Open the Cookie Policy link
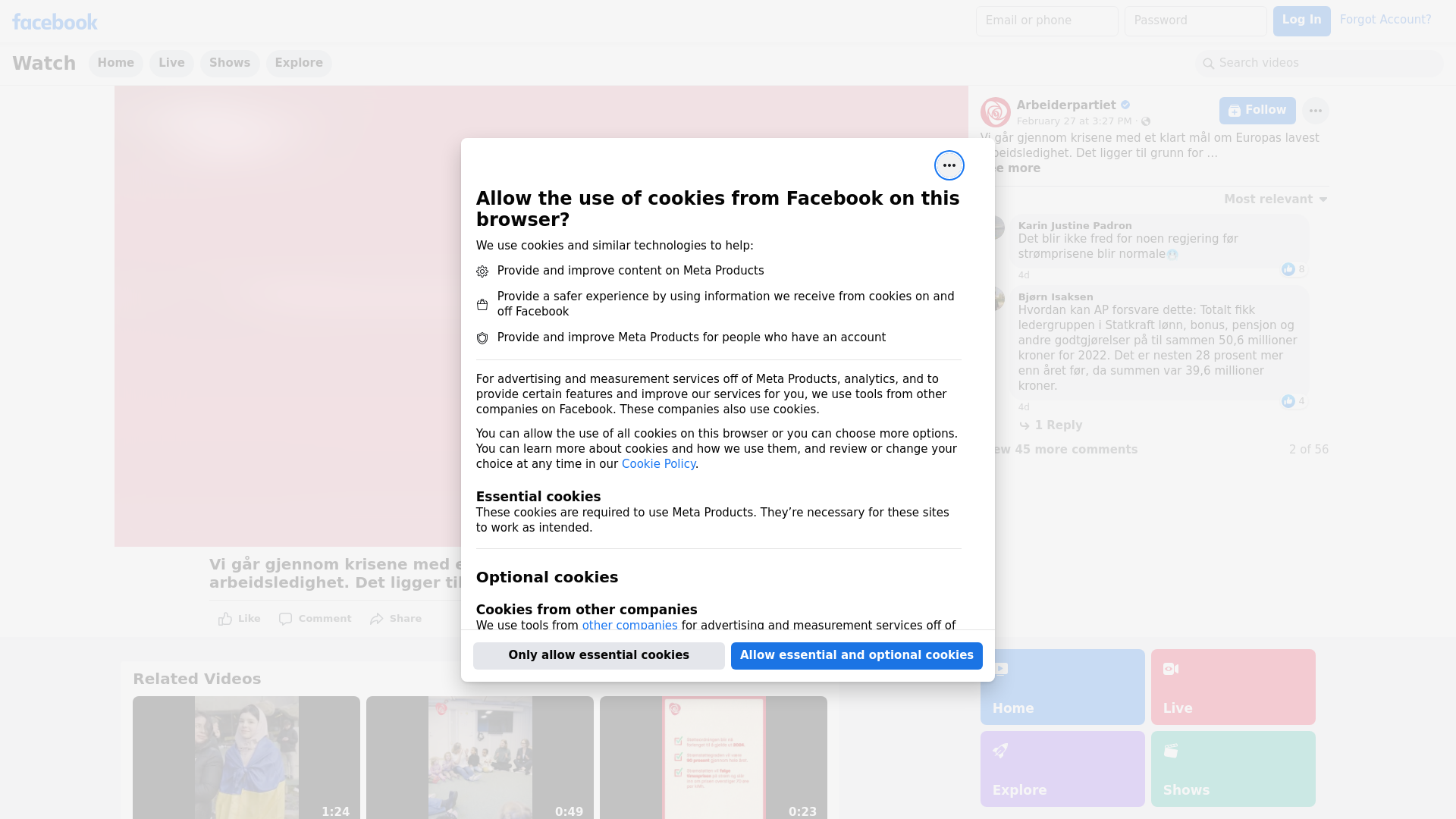Viewport: 1456px width, 819px height. 658,464
